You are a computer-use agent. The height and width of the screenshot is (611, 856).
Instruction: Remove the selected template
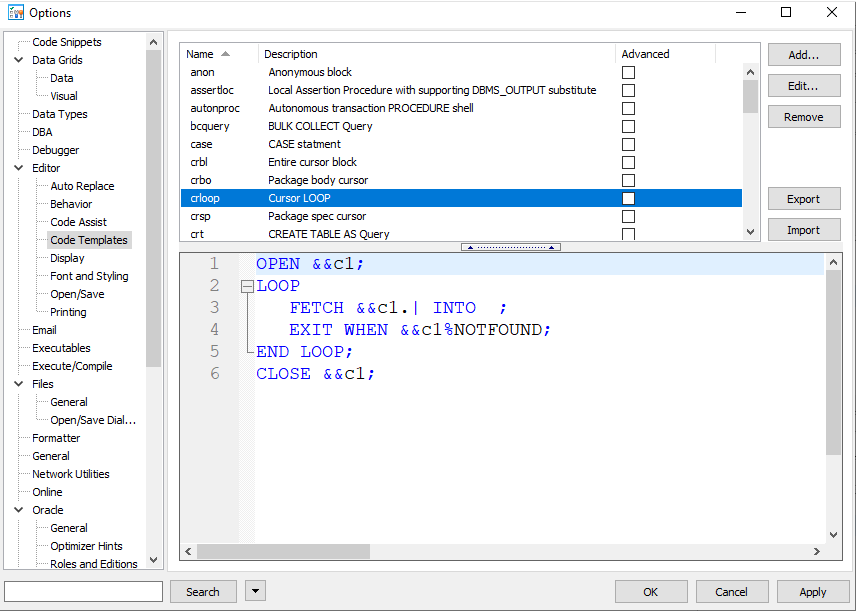click(804, 117)
